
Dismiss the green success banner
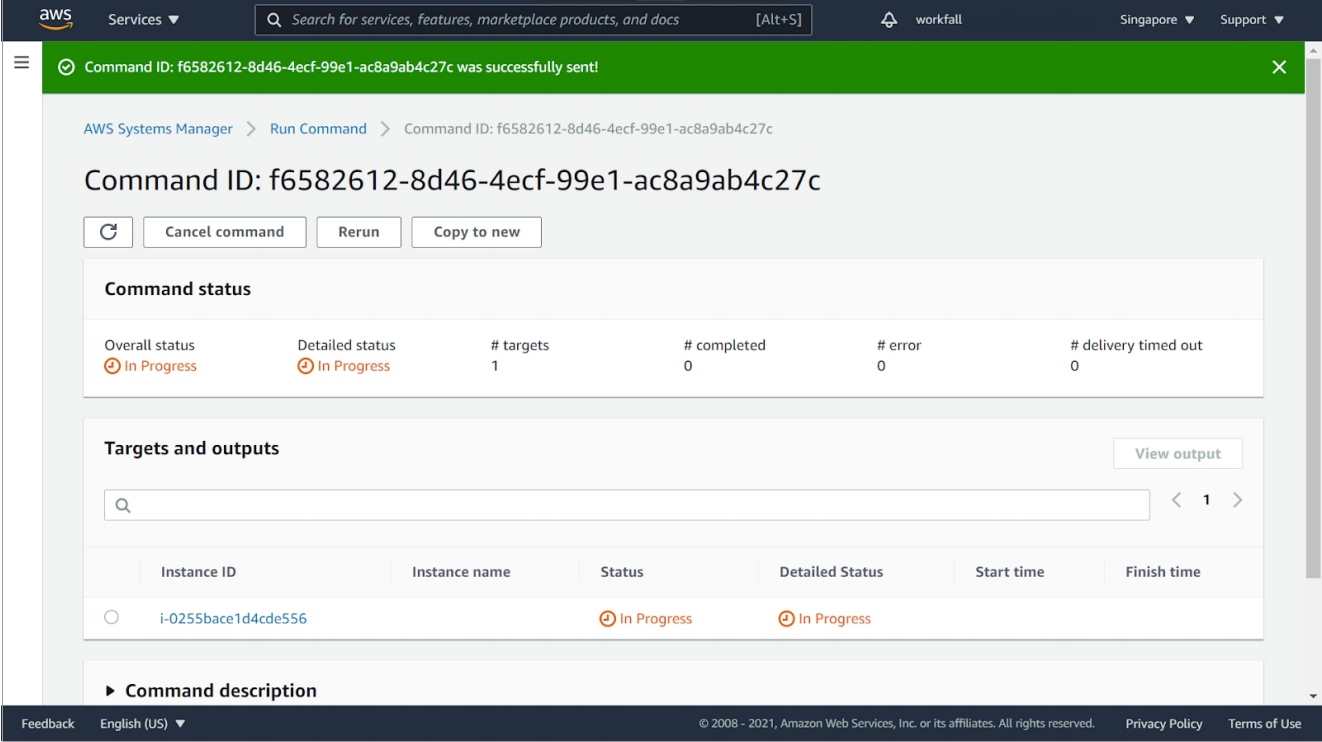pyautogui.click(x=1278, y=67)
